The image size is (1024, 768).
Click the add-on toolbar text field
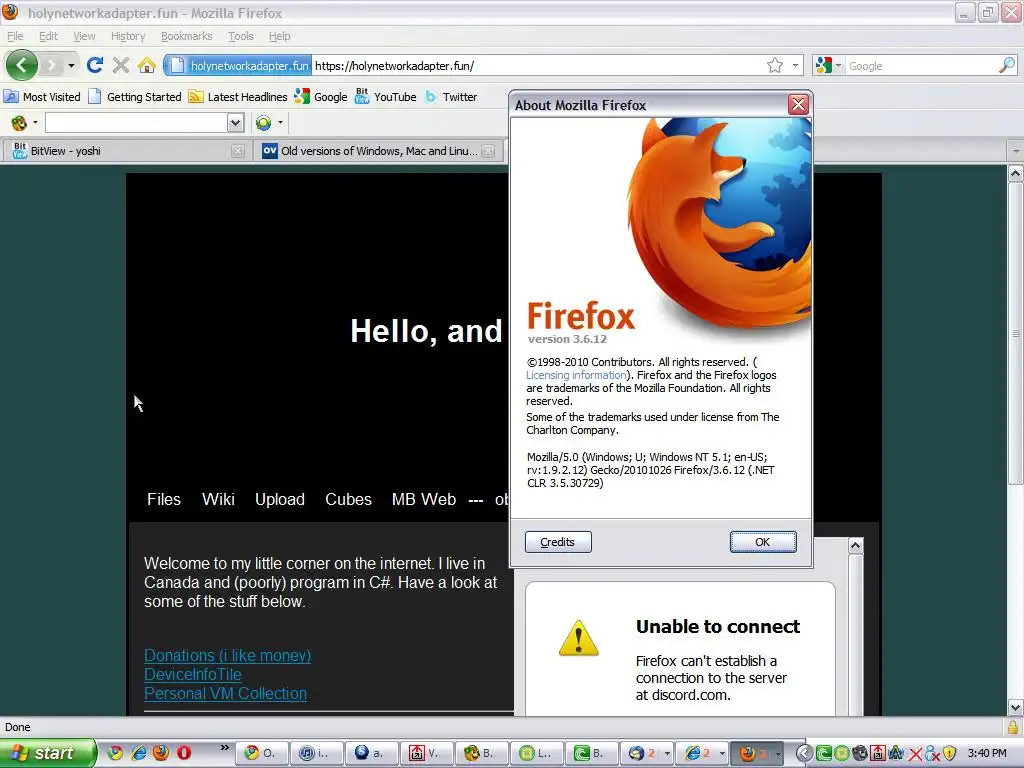tap(136, 123)
